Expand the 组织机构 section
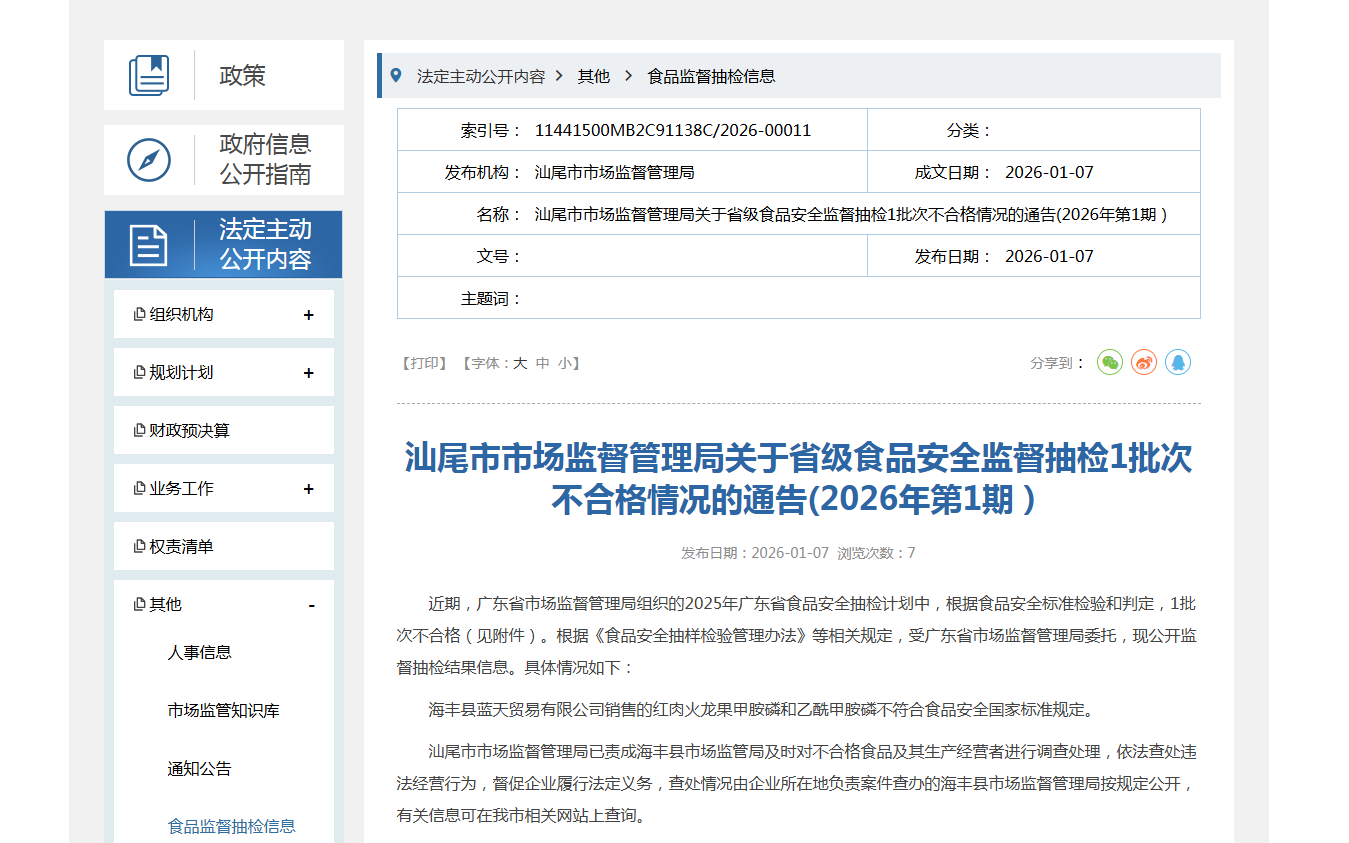 point(308,315)
